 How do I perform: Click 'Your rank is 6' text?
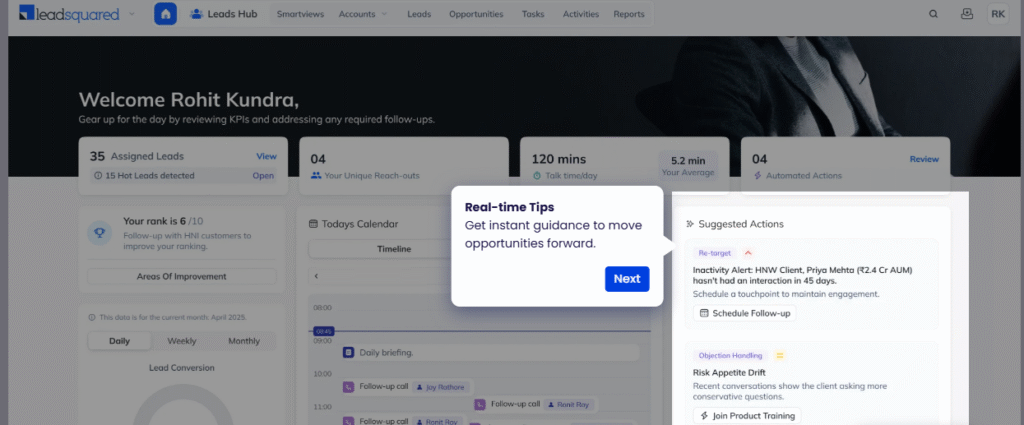point(154,221)
